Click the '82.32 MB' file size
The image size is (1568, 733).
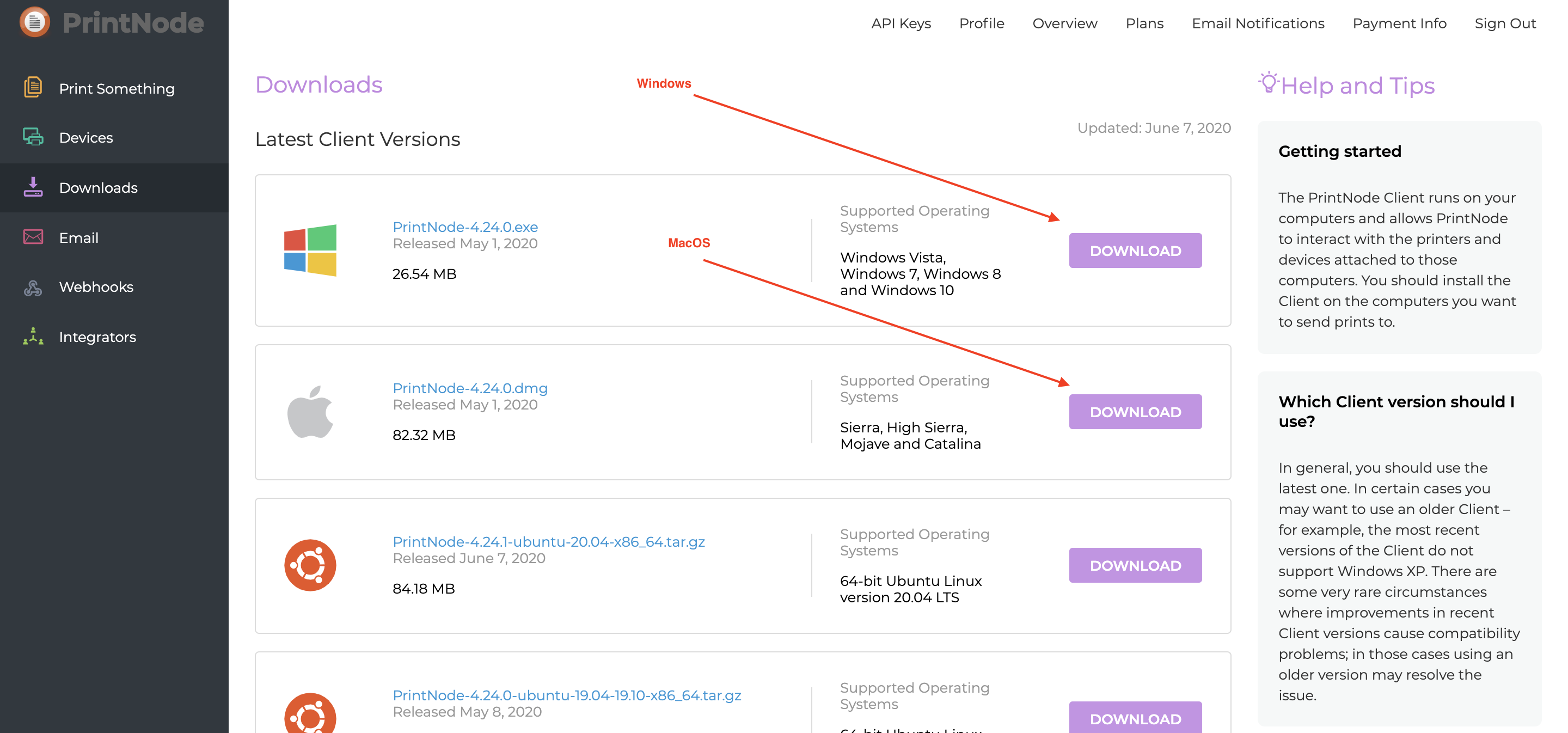[x=424, y=435]
